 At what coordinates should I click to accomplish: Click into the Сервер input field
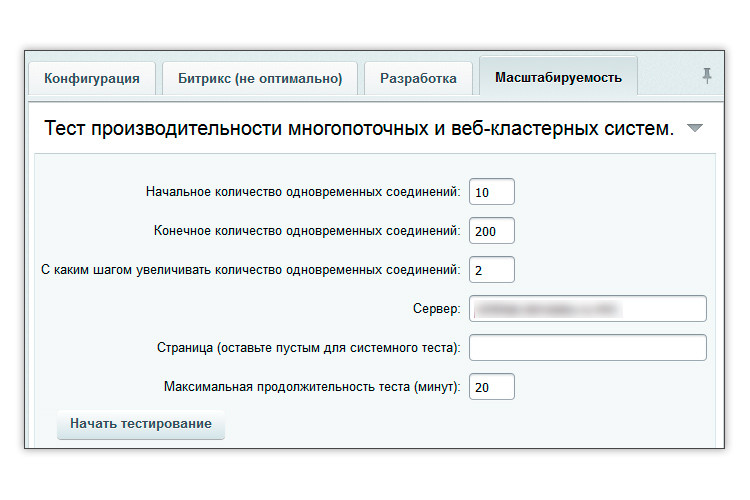click(x=587, y=309)
